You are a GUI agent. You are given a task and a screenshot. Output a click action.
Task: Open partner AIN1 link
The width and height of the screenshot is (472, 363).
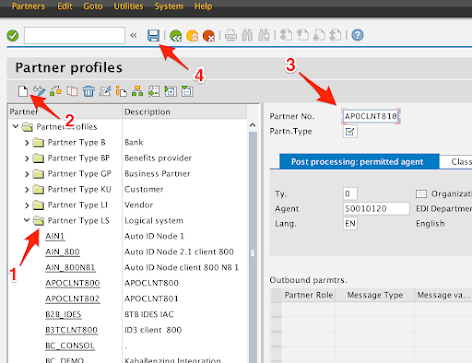[55, 236]
